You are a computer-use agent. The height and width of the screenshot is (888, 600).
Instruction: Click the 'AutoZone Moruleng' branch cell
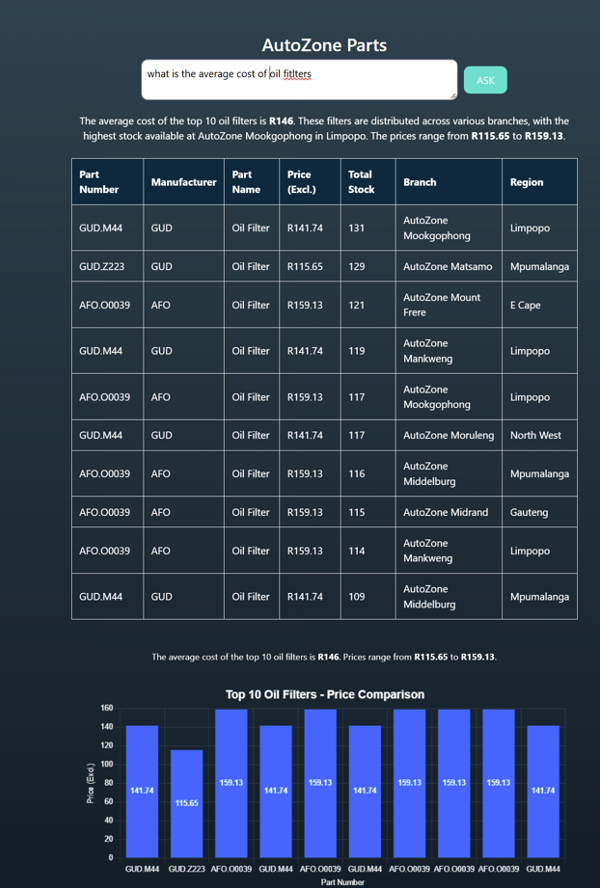click(x=449, y=435)
